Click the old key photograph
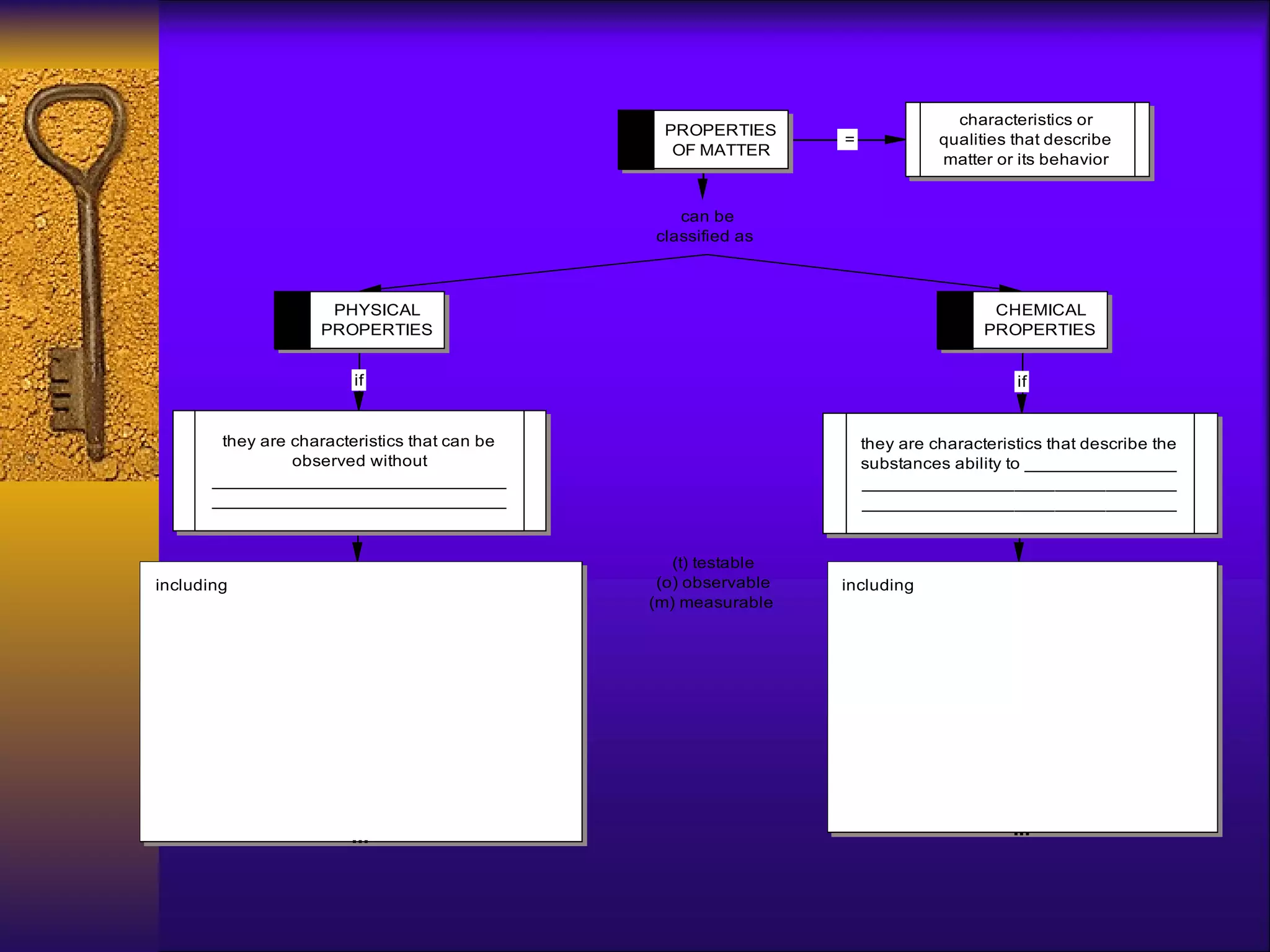Image resolution: width=1270 pixels, height=952 pixels. tap(79, 275)
